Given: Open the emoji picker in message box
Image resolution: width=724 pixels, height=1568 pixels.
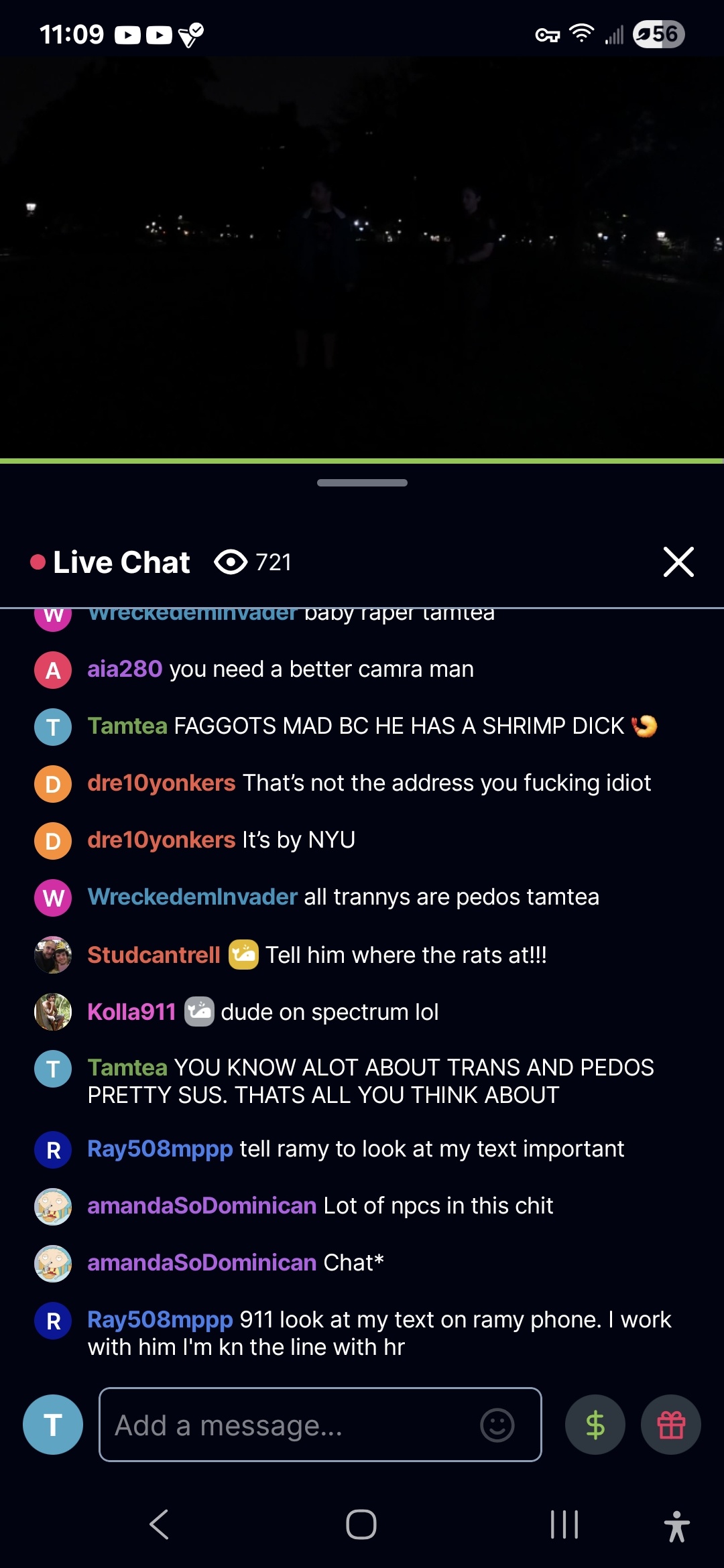Looking at the screenshot, I should tap(497, 1425).
